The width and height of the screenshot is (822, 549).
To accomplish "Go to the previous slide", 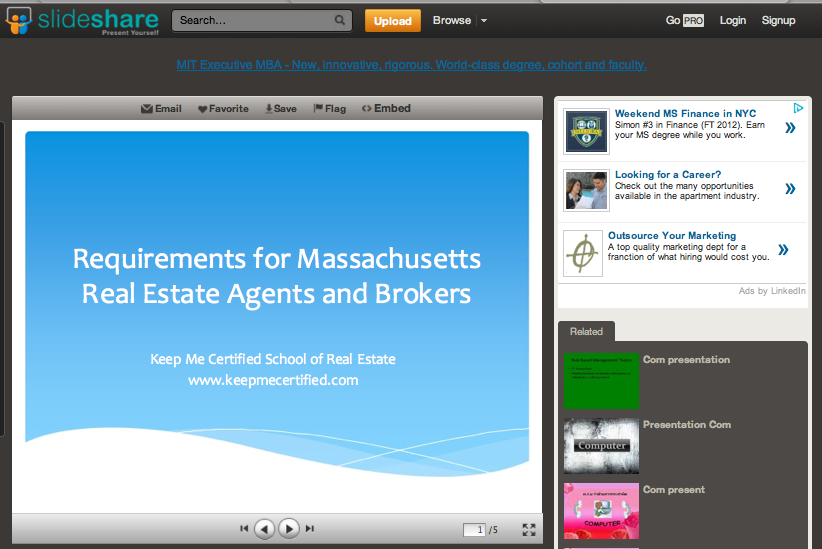I will coord(264,529).
